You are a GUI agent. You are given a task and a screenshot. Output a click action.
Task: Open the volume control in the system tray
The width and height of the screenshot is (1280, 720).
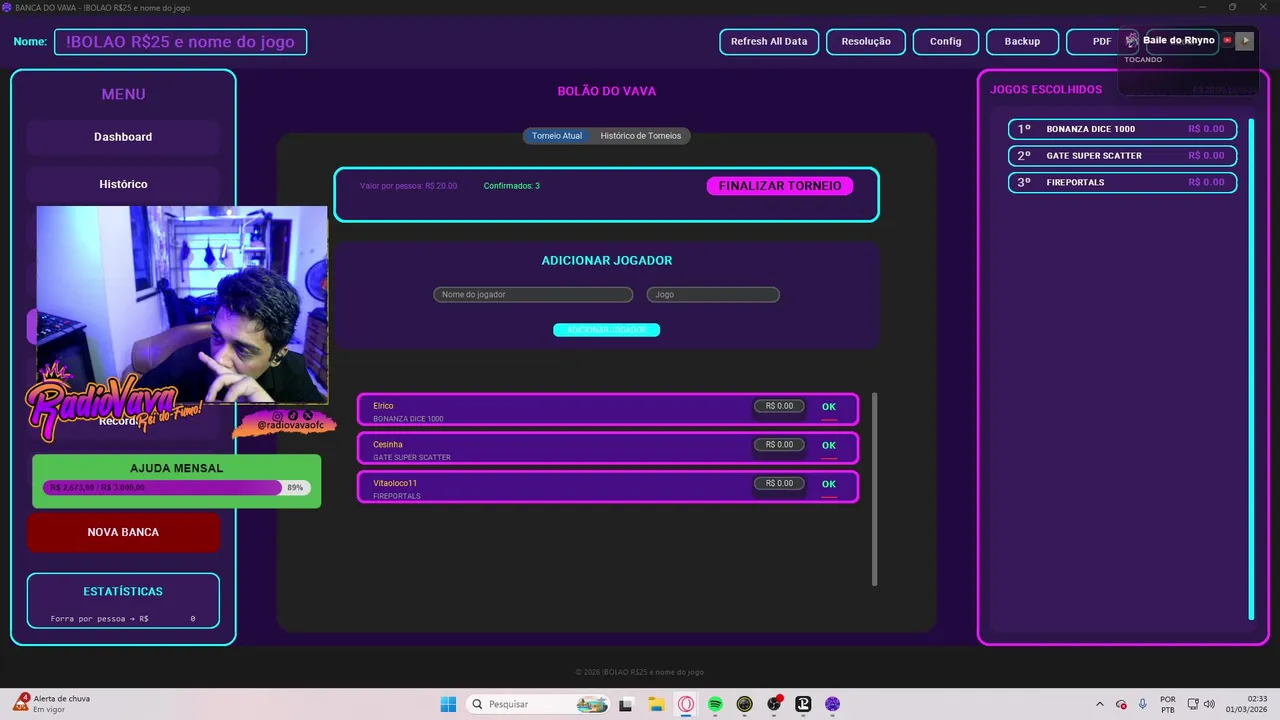coord(1209,704)
